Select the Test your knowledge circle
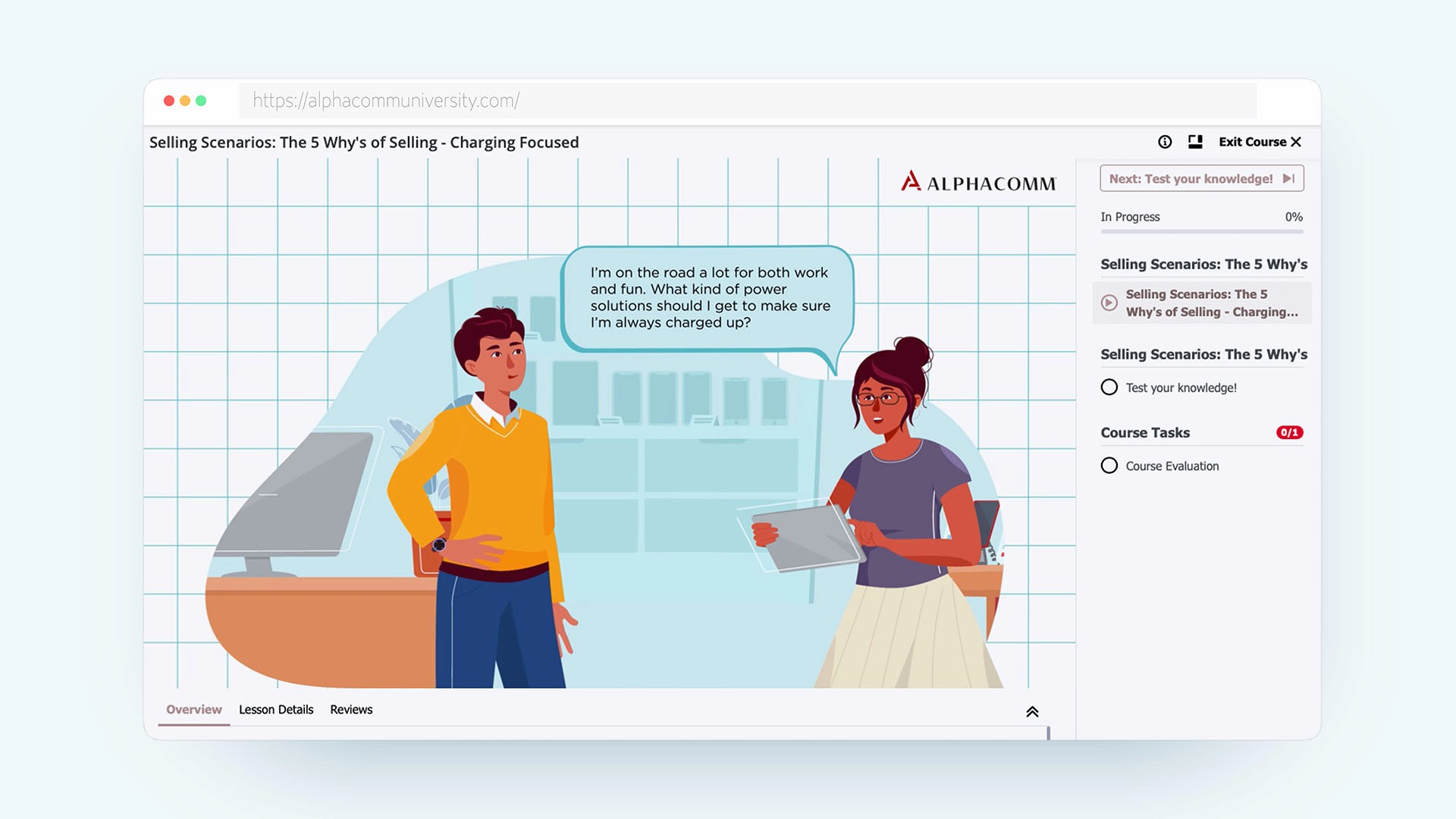Viewport: 1456px width, 819px height. pos(1109,388)
